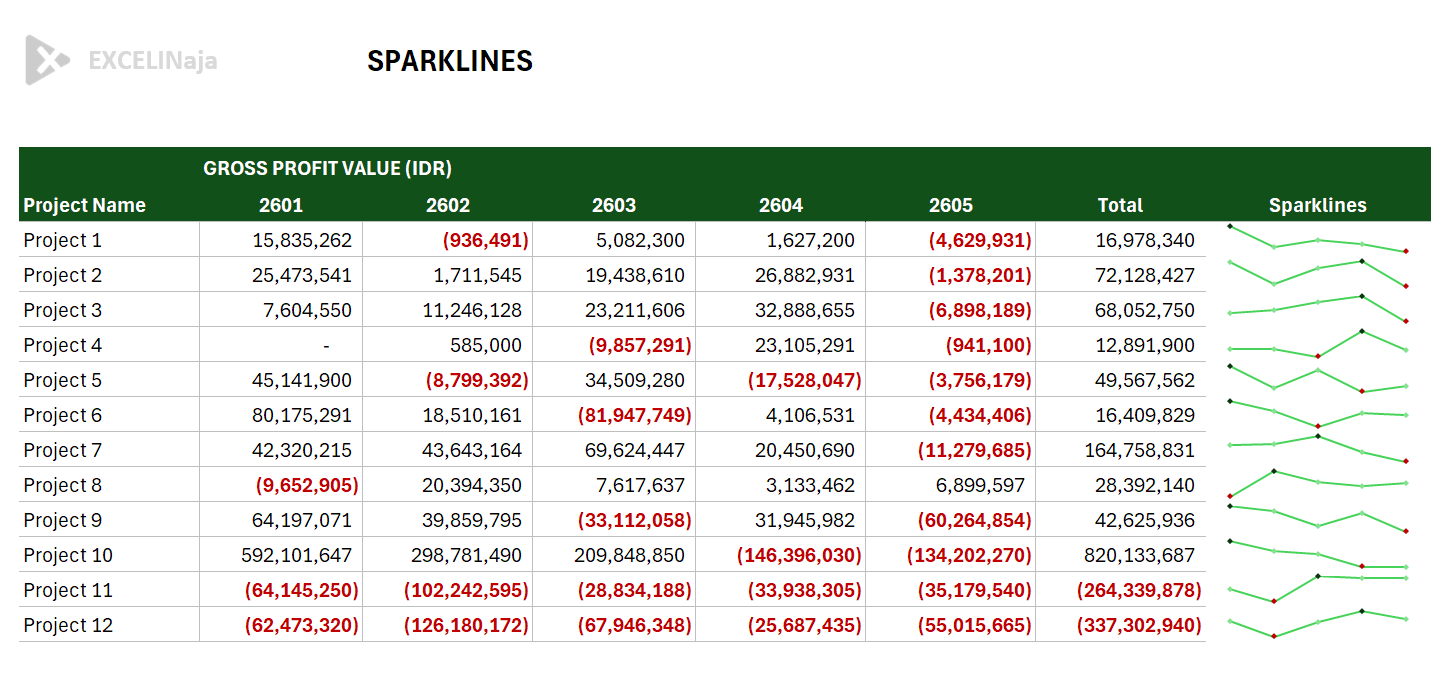Select cell with value 15,835,262
The image size is (1448, 676).
pos(281,240)
